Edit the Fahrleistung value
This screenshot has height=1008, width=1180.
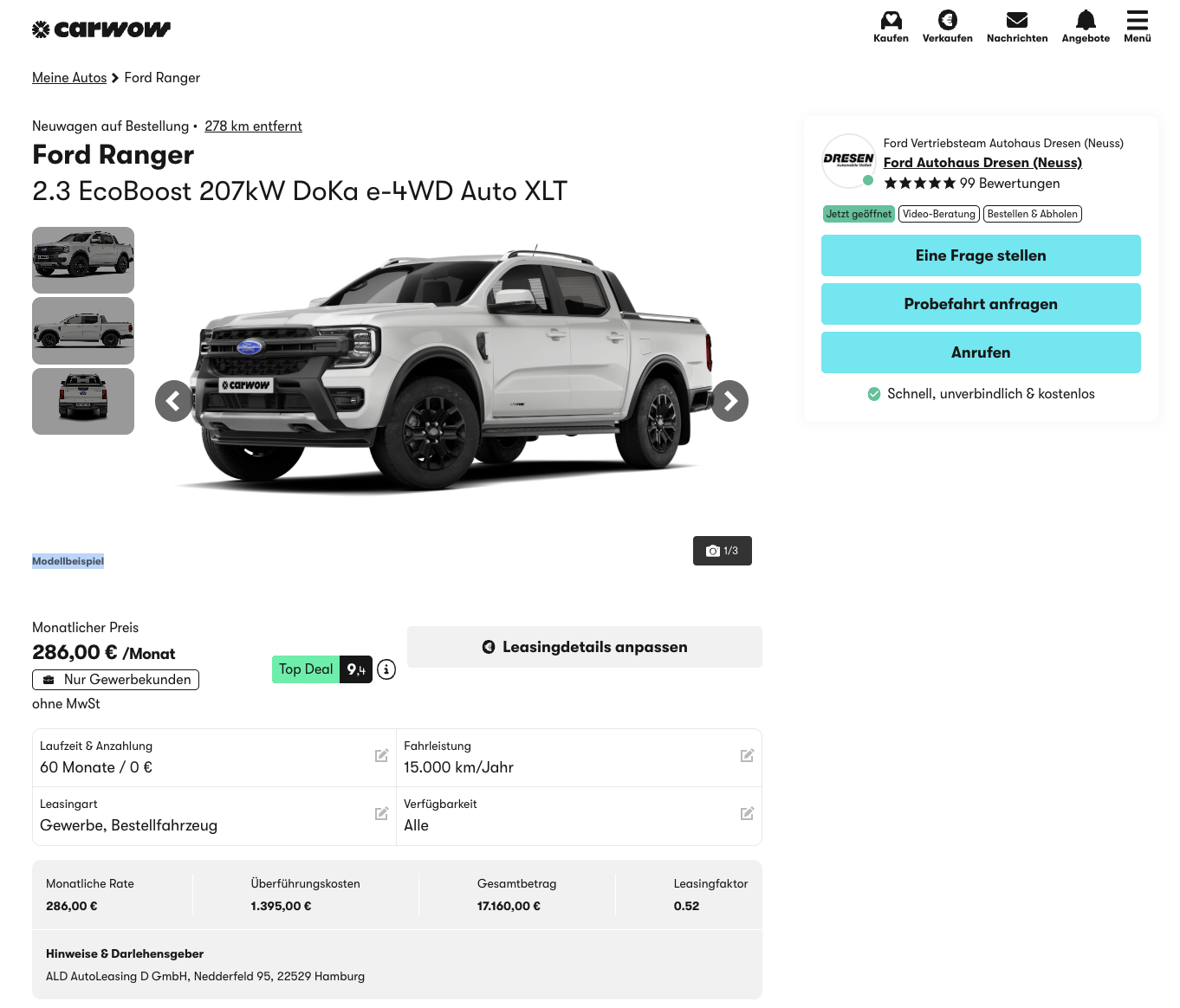point(747,756)
